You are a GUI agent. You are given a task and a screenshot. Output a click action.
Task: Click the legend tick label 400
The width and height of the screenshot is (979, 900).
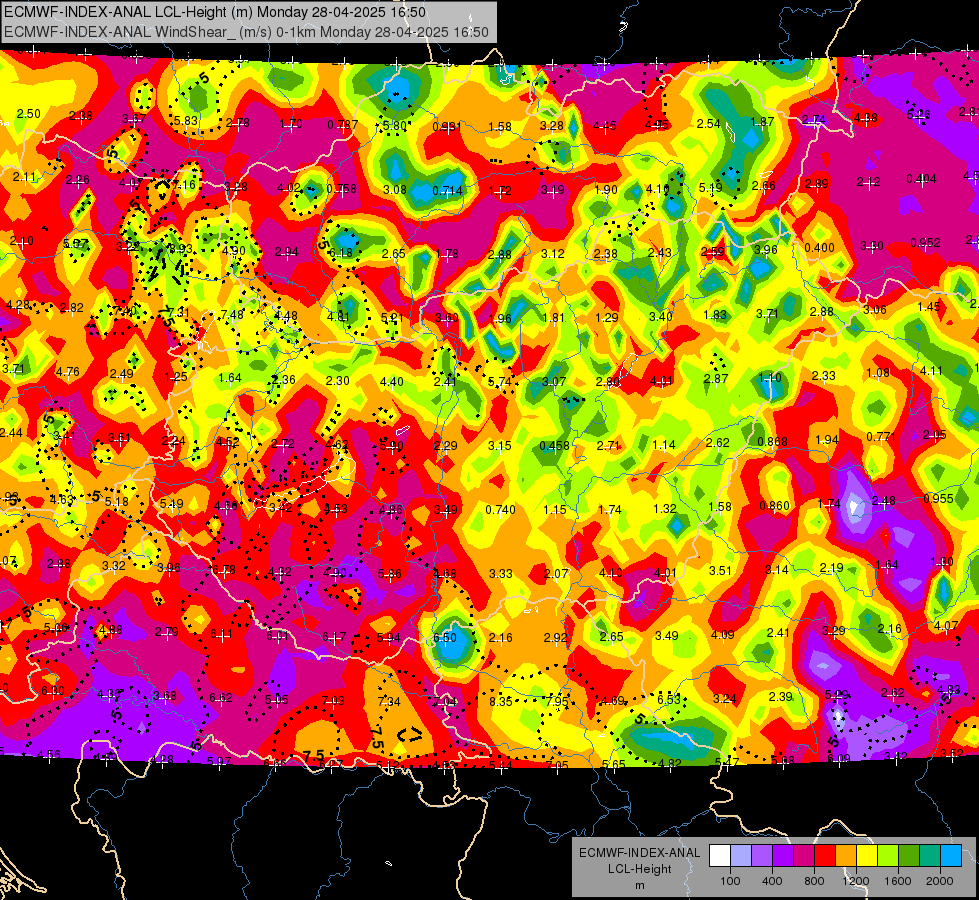pyautogui.click(x=772, y=881)
